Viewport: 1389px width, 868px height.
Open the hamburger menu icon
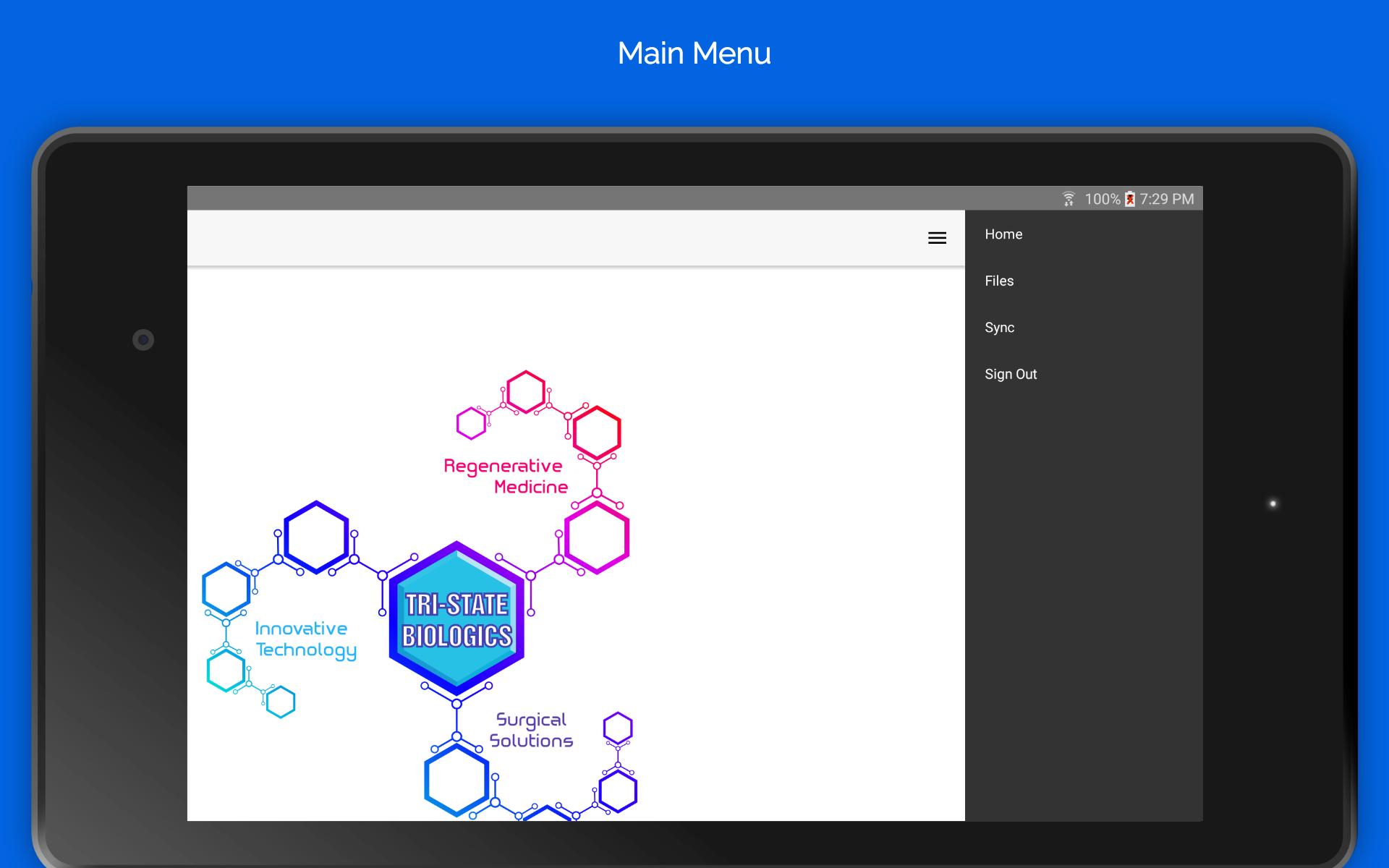coord(937,238)
